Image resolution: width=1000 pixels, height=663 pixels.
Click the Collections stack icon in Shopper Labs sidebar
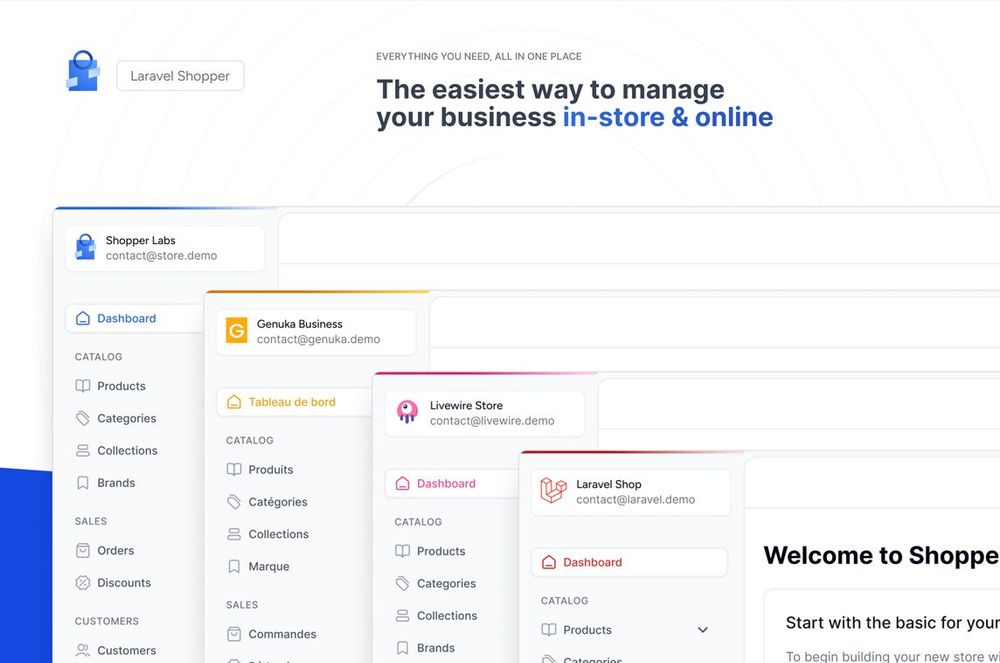[83, 451]
